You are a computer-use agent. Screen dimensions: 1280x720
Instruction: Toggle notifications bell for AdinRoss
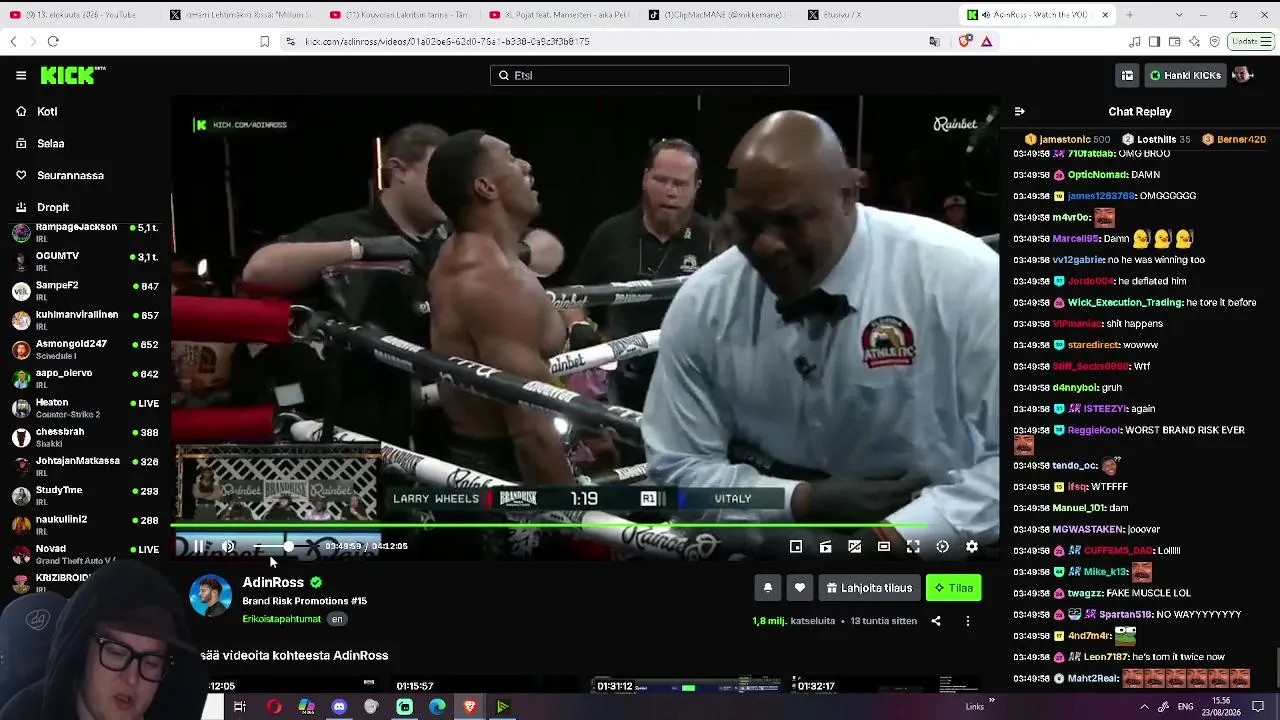tap(768, 588)
